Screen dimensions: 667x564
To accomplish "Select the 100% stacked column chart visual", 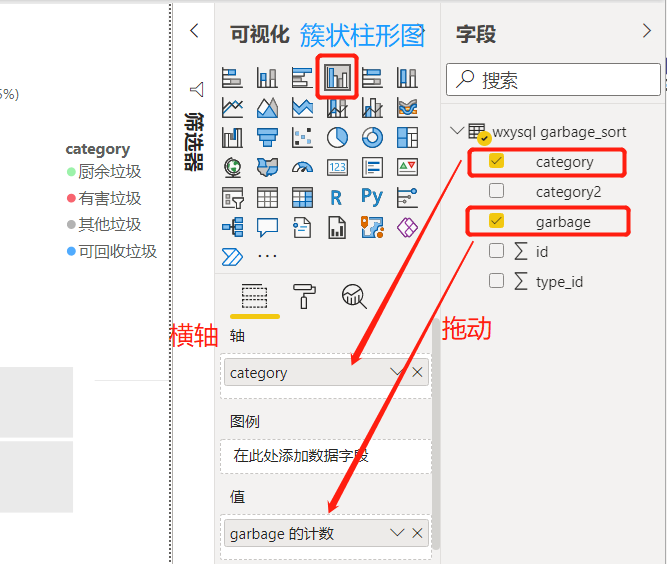I will (407, 78).
